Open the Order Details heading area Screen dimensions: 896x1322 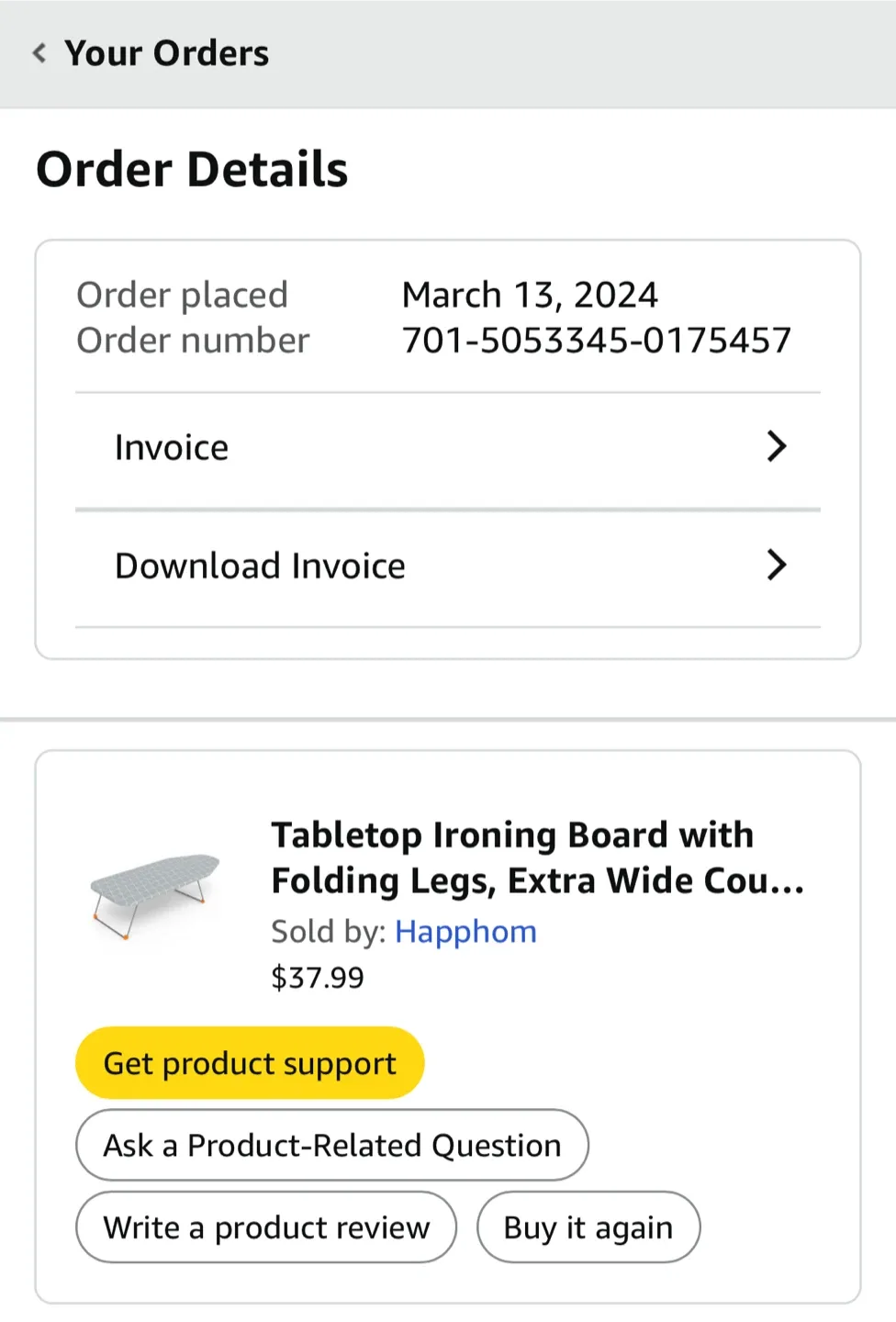[192, 168]
